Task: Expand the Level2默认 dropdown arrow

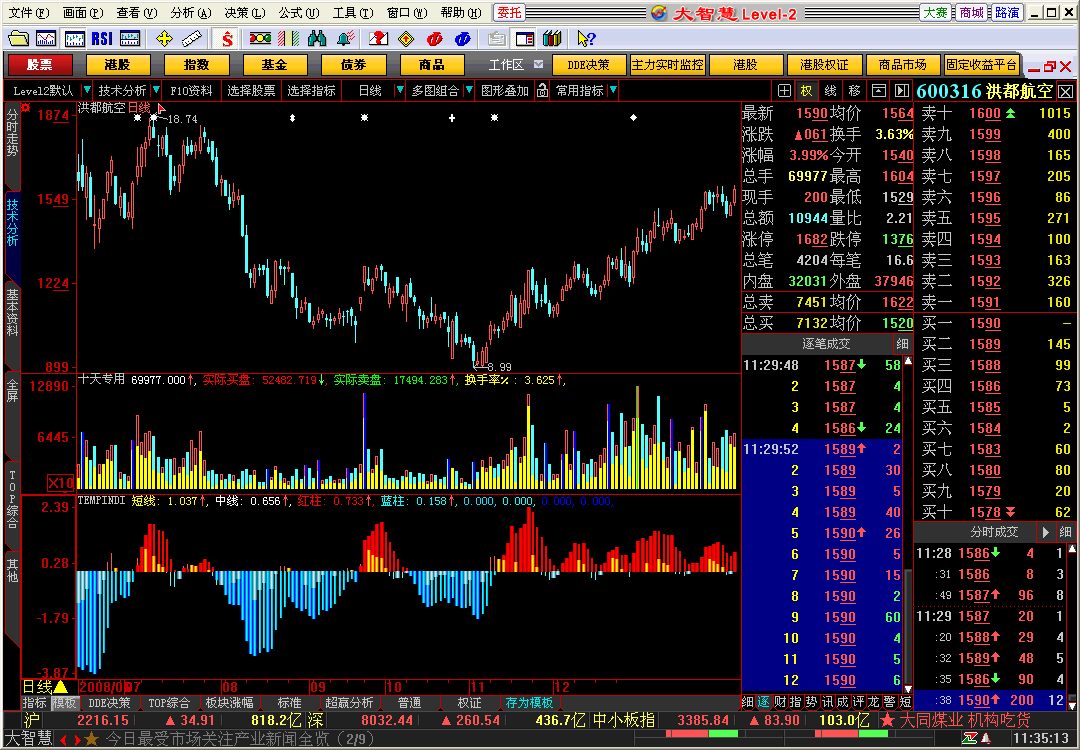Action: (87, 90)
